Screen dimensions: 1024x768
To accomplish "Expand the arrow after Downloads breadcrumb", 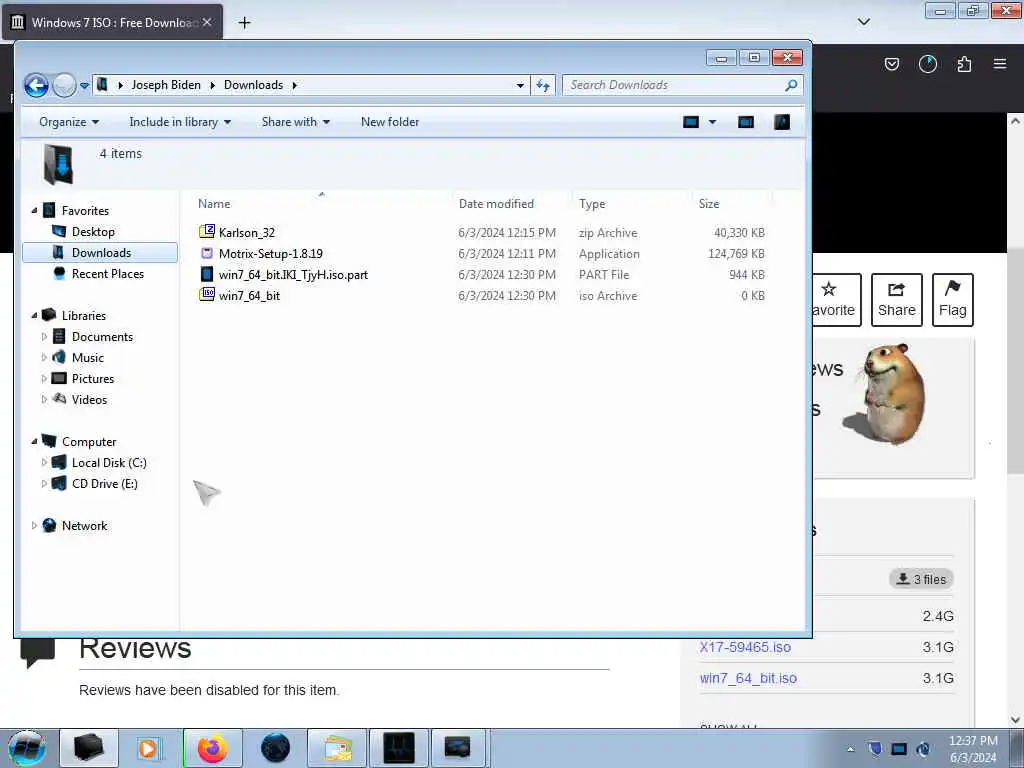I will tap(295, 85).
